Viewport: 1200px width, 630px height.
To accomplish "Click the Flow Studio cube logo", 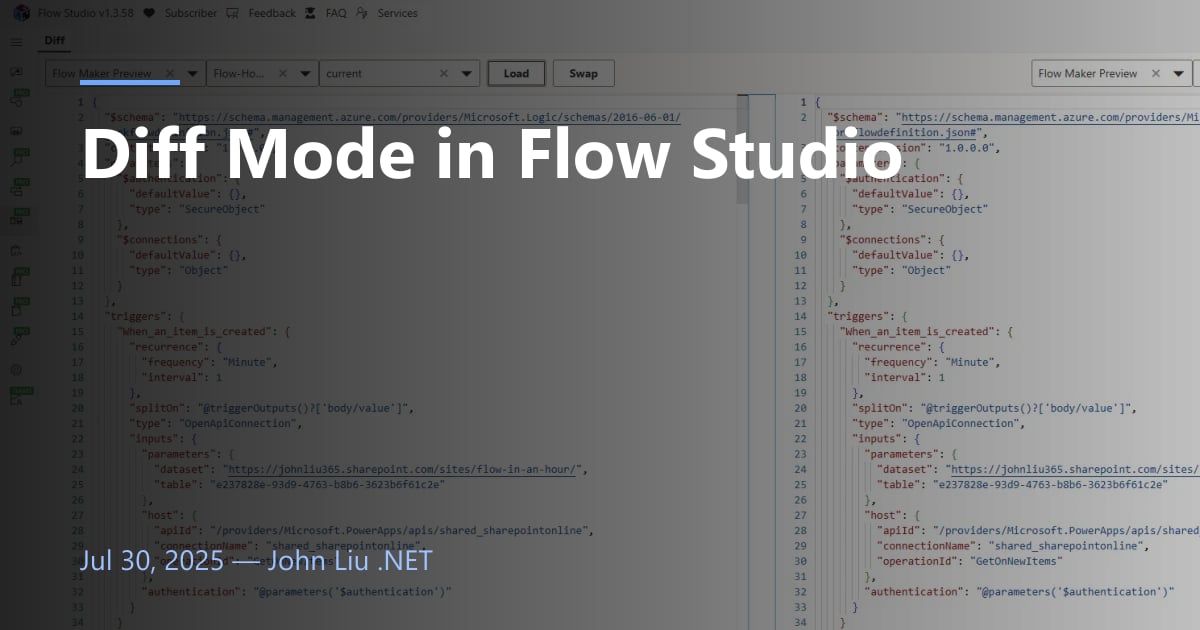I will pyautogui.click(x=20, y=14).
